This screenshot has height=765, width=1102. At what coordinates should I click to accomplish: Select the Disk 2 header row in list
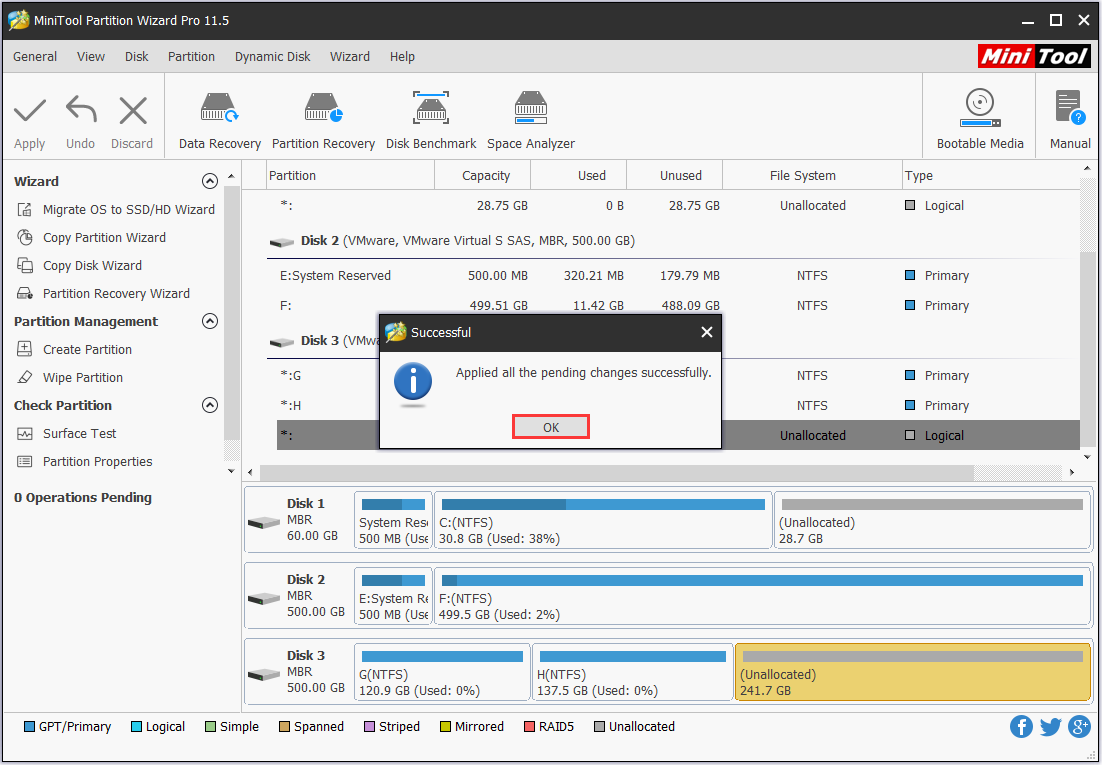point(673,241)
